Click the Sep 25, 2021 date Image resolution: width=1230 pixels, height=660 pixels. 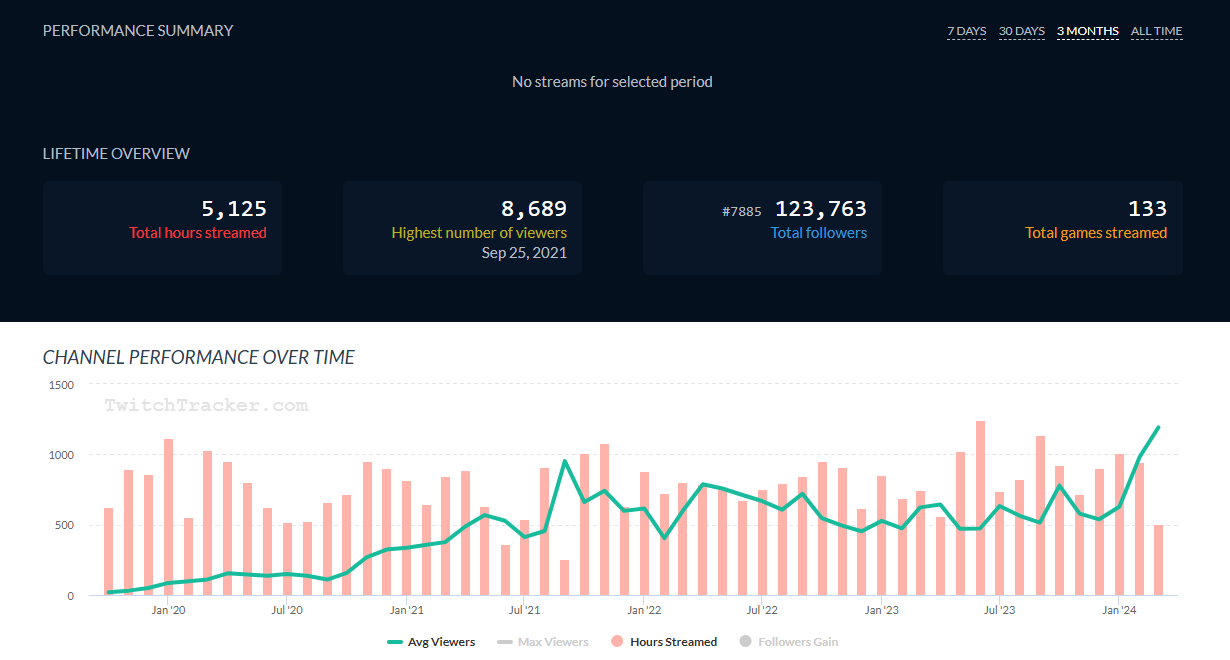click(524, 253)
